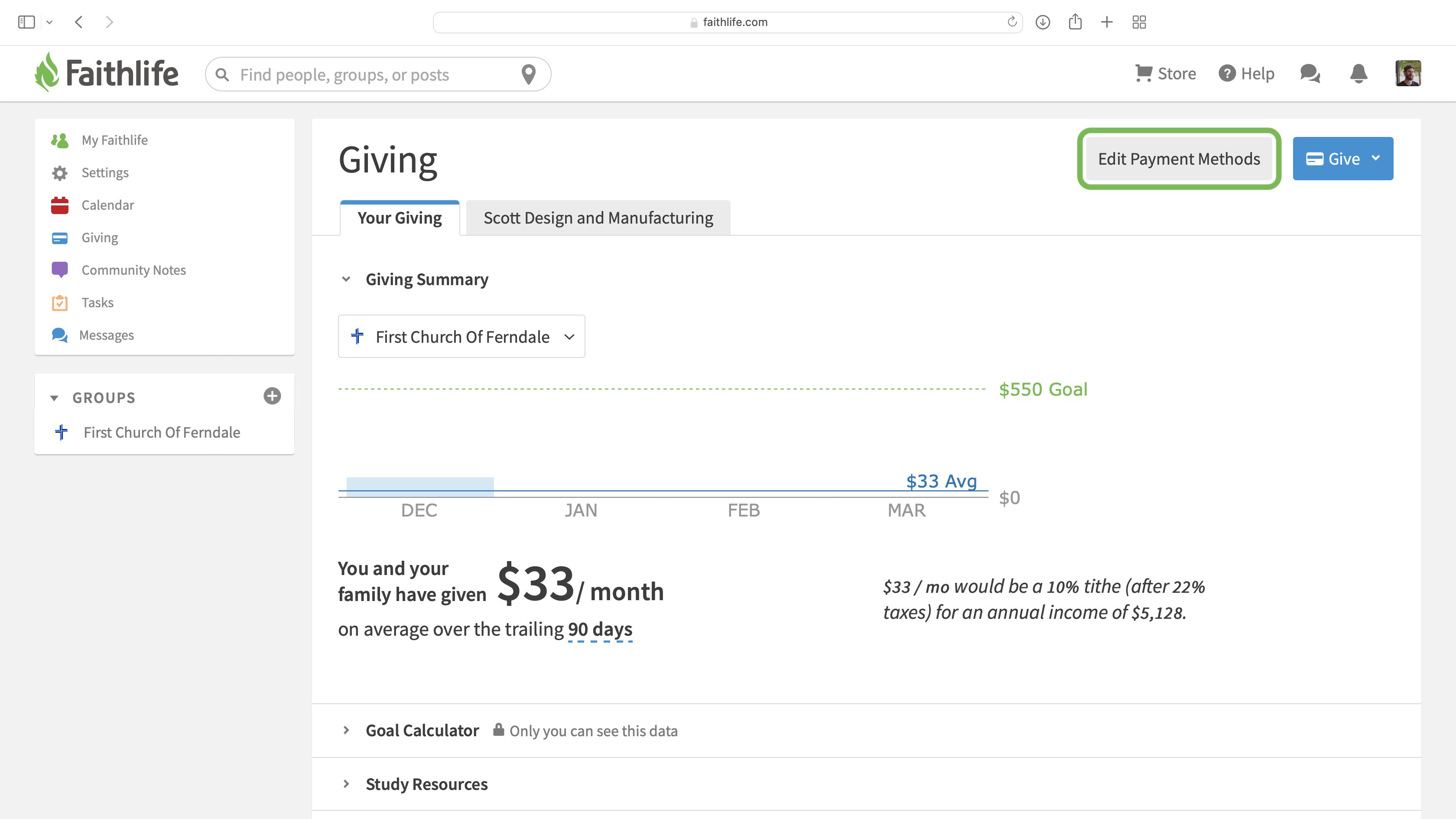
Task: Click the $33 Avg line label
Action: point(942,481)
